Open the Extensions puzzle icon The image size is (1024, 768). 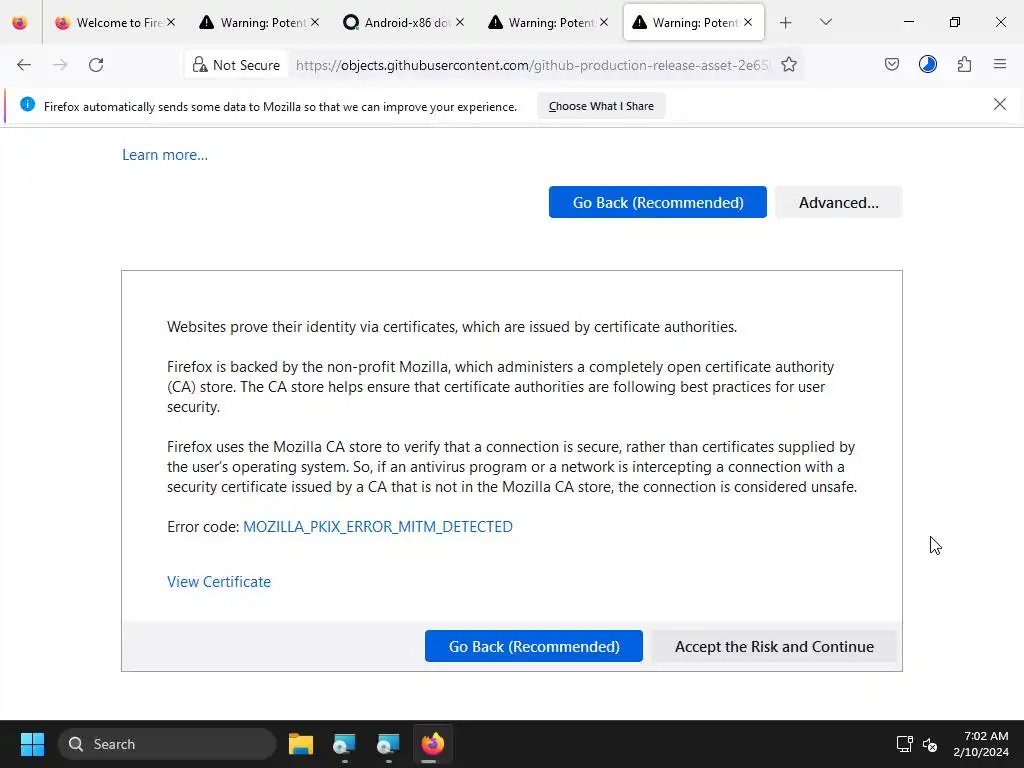pos(964,64)
